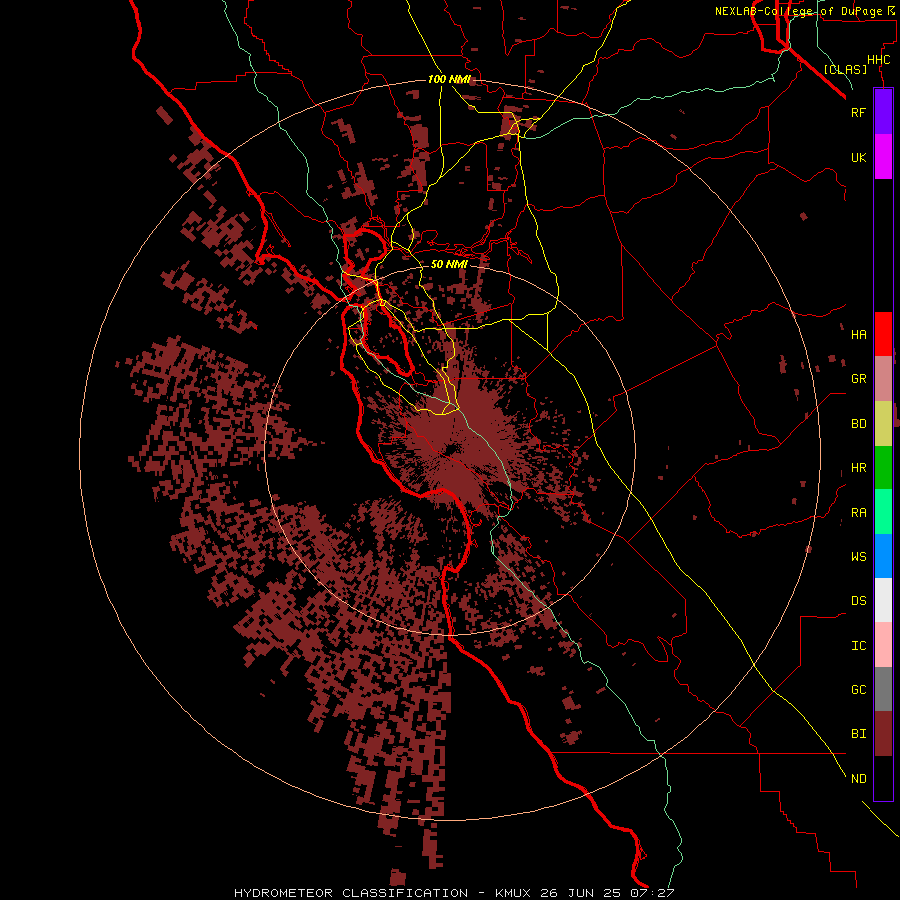Click the UK legend label
Screen dimensions: 900x900
(x=858, y=157)
